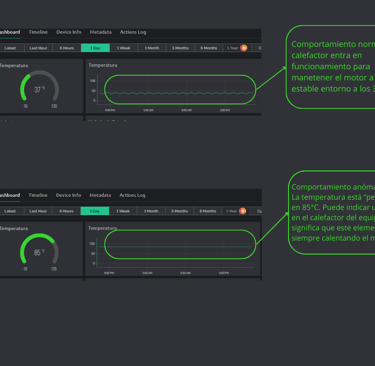The image size is (375, 366).
Task: Select 3 Months range in the 37° dashboard
Action: click(180, 48)
